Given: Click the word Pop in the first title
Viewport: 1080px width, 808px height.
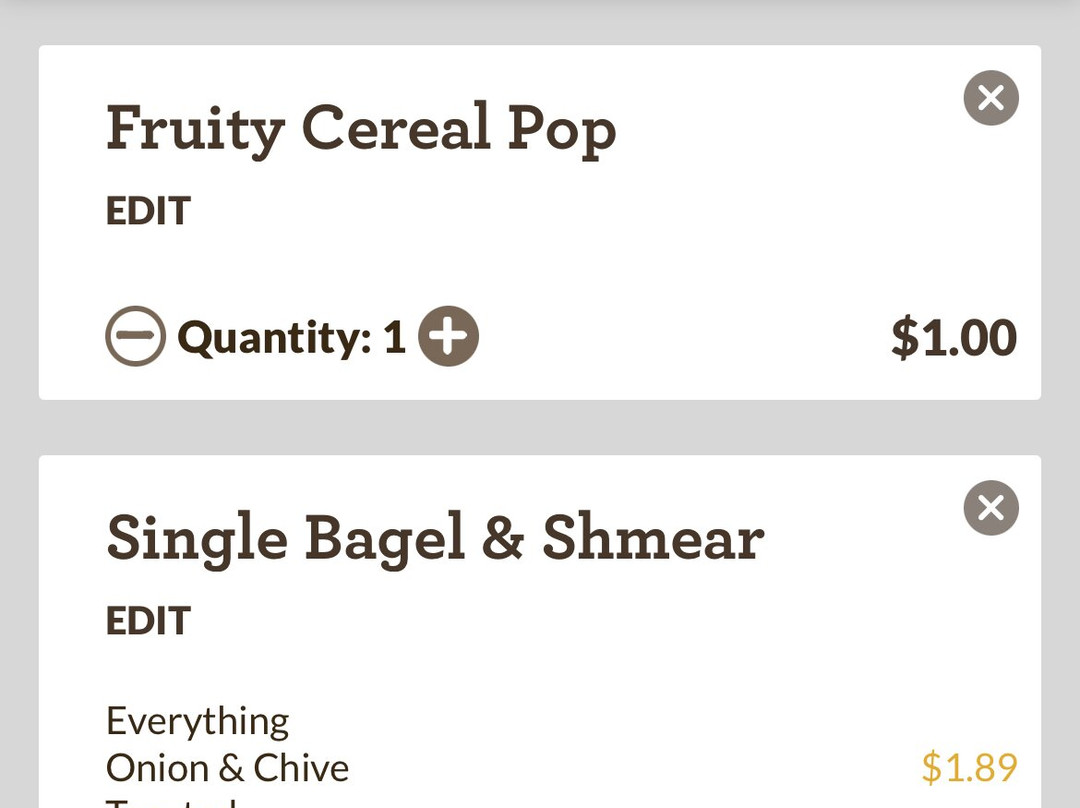Looking at the screenshot, I should coord(561,130).
